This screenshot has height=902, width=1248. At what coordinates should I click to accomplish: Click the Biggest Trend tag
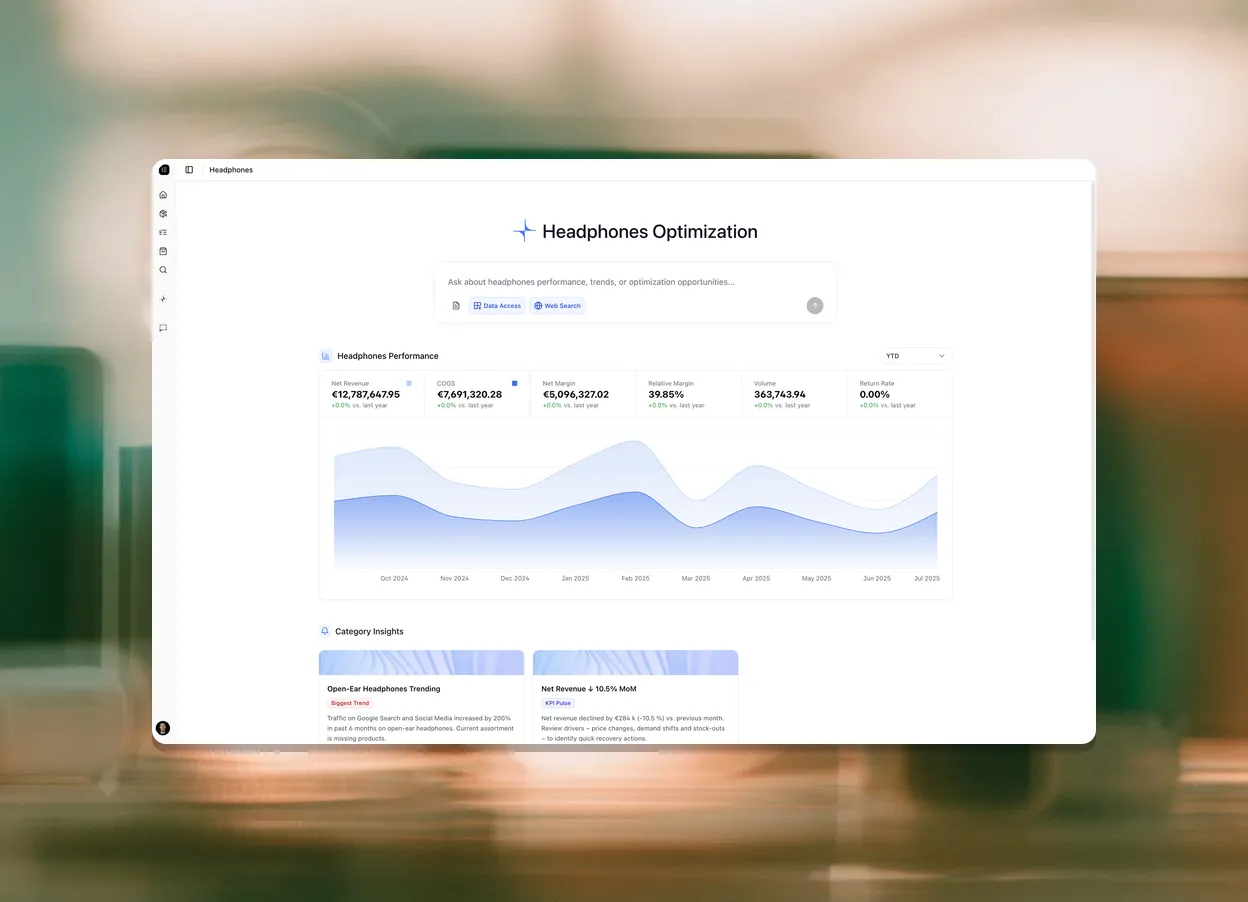point(350,703)
